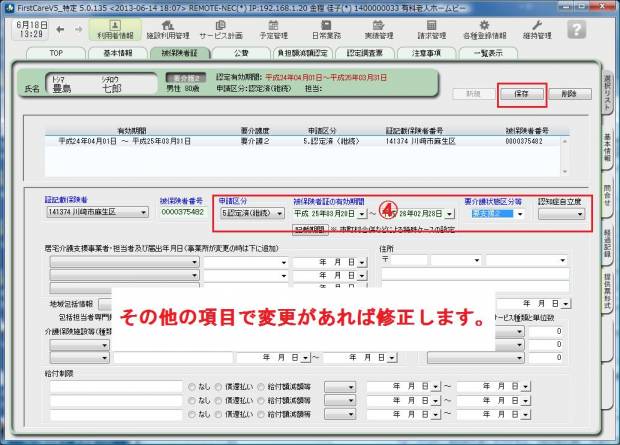Image resolution: width=620 pixels, height=445 pixels.
Task: Open the 予定管理 toolbar icon
Action: point(273,26)
